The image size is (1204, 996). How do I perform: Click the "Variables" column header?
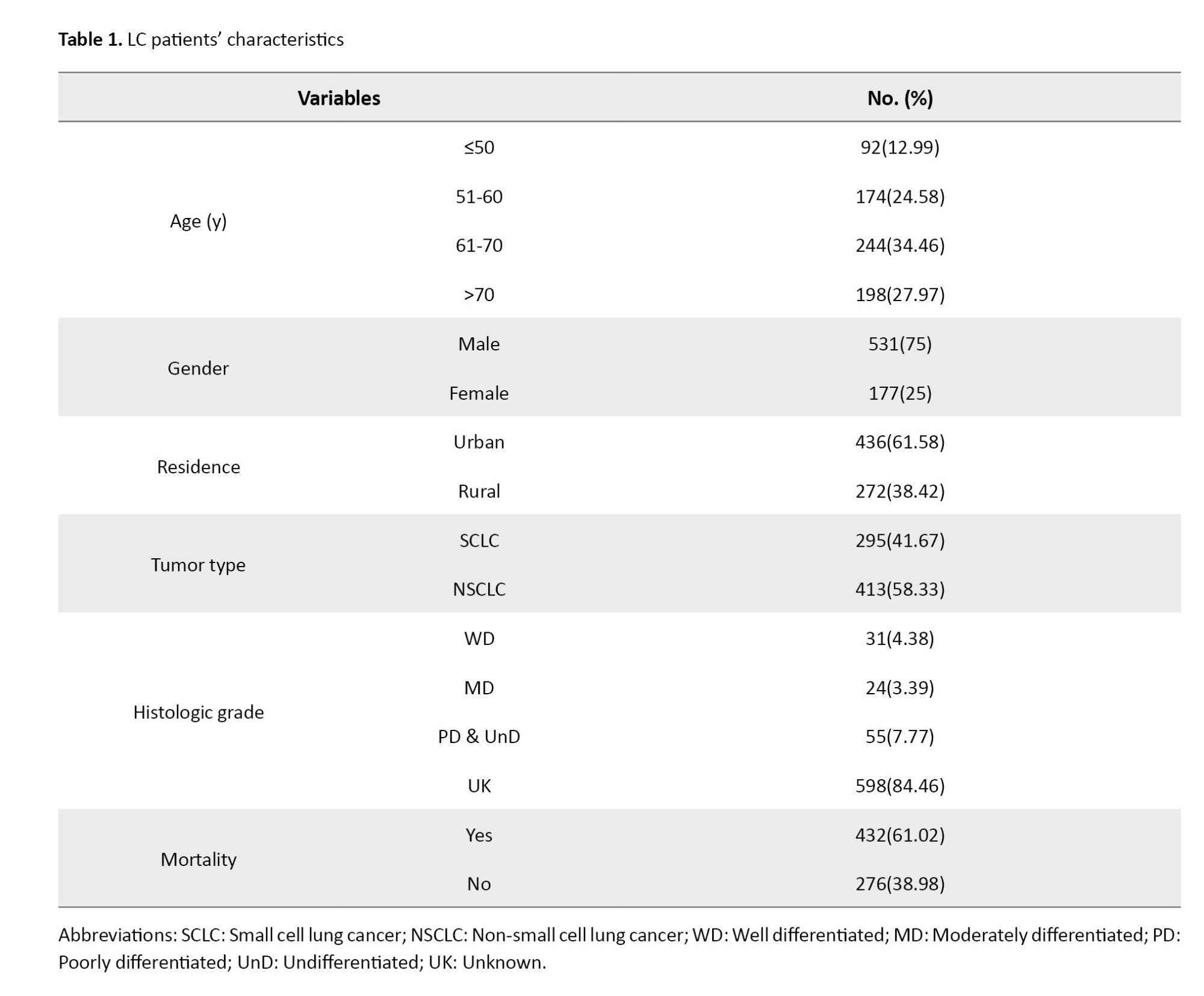point(339,98)
